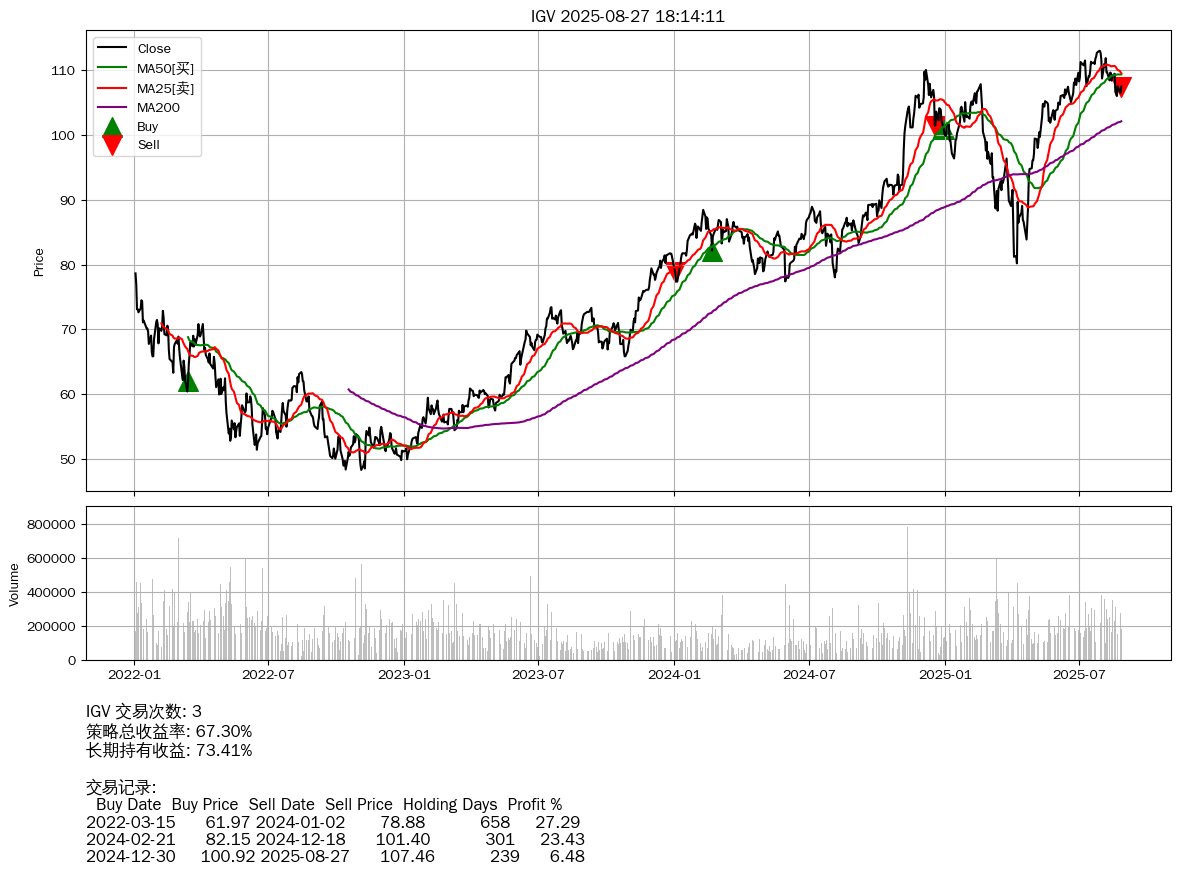Select the trade row with Buy Date 2022-03-15
The height and width of the screenshot is (875, 1180).
point(335,821)
